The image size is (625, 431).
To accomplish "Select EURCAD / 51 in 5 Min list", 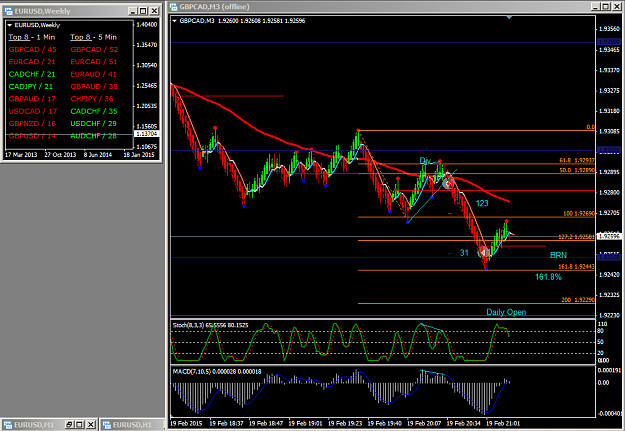I will coord(94,62).
